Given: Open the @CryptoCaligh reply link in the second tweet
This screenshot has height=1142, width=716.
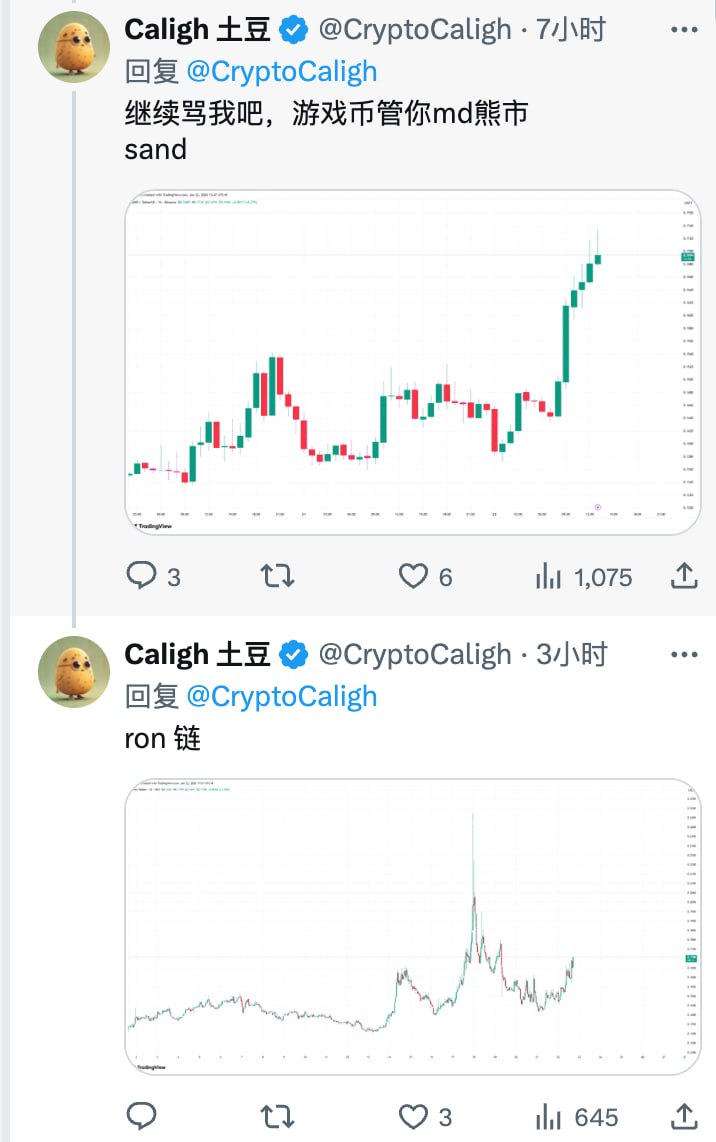Looking at the screenshot, I should 282,696.
